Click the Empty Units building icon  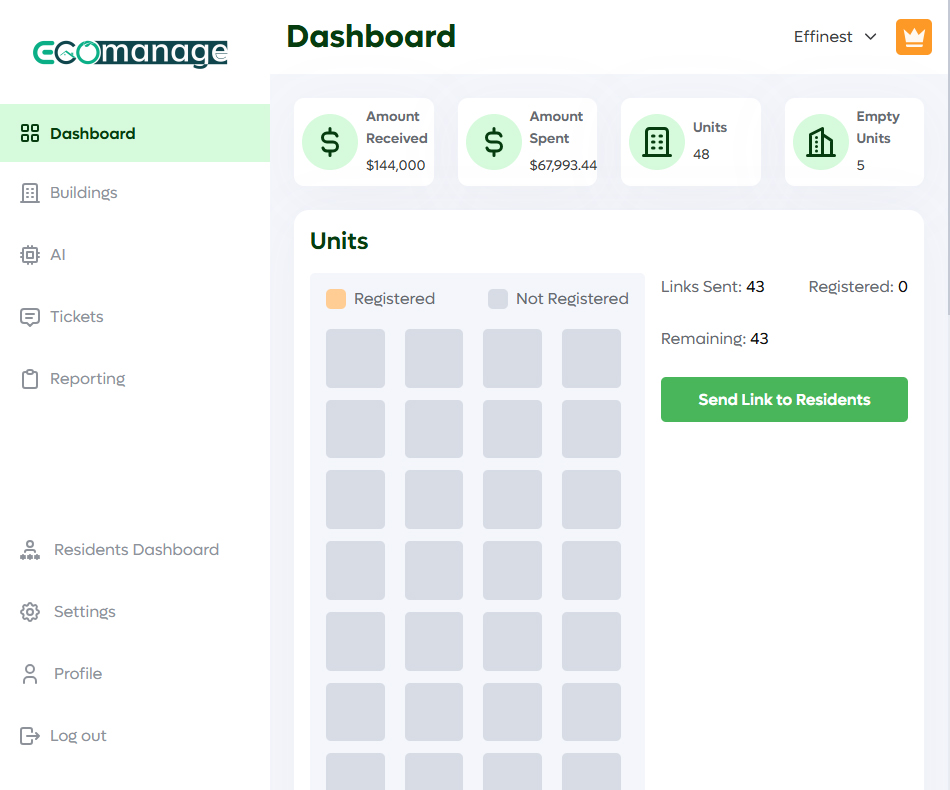[x=821, y=142]
